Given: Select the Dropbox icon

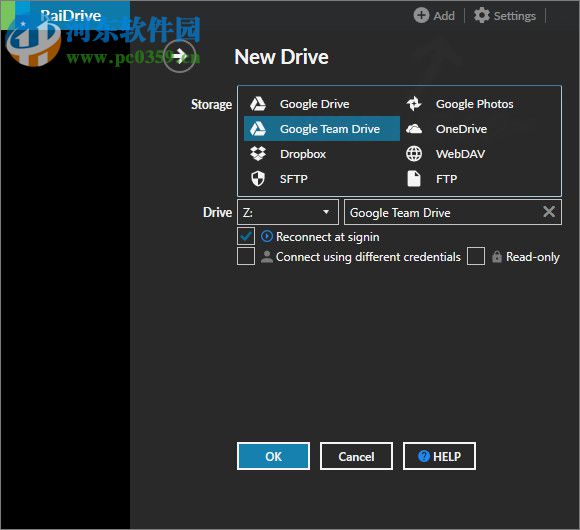Looking at the screenshot, I should click(x=258, y=153).
